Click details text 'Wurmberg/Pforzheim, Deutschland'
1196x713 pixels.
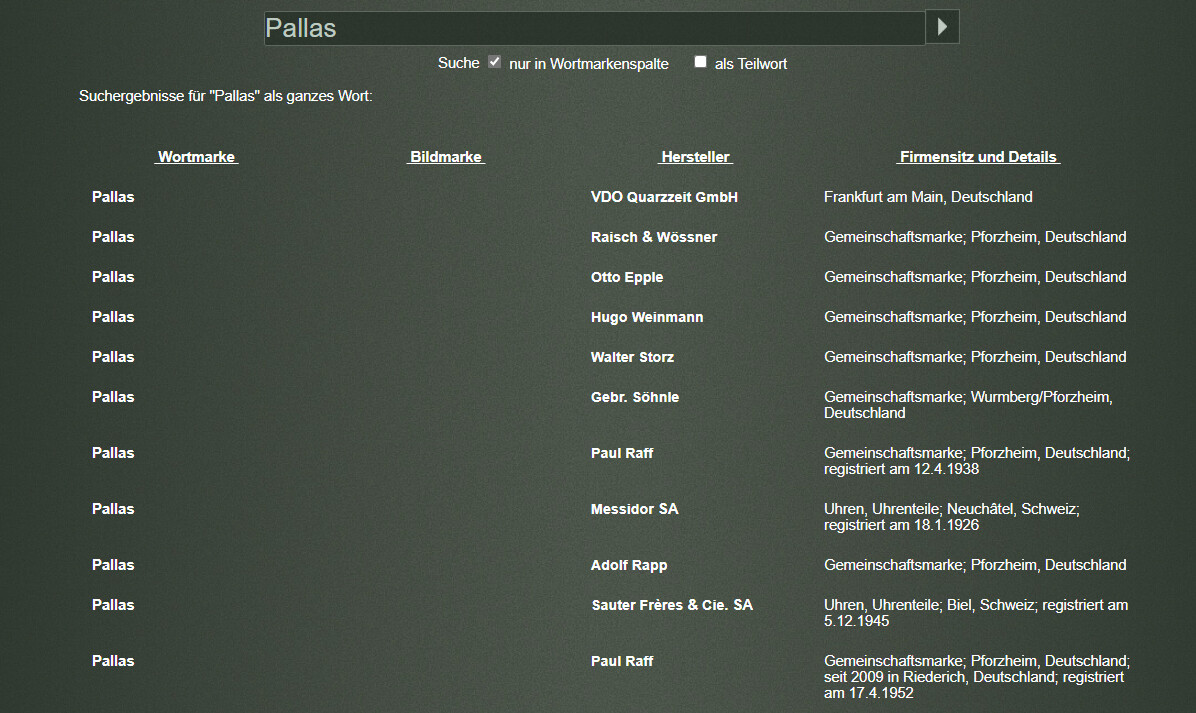pos(968,405)
